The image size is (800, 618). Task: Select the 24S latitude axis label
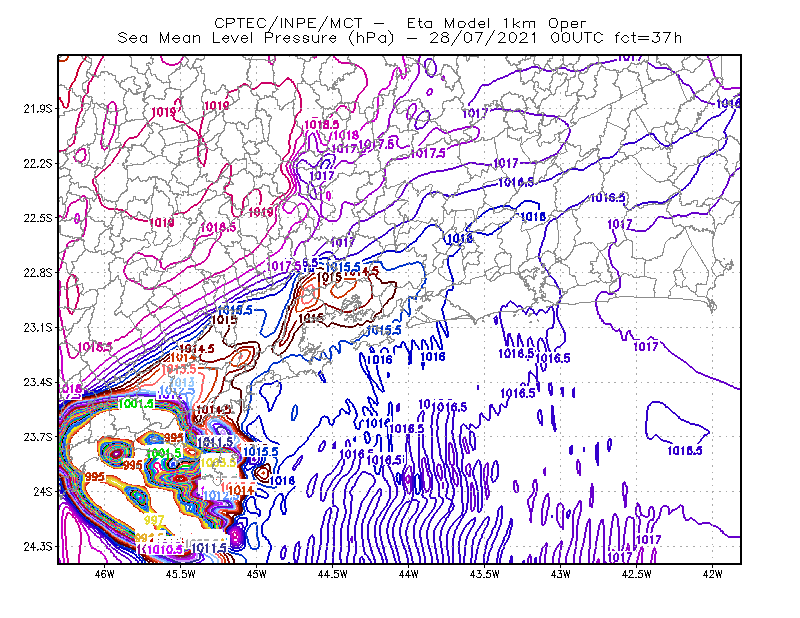(x=42, y=491)
